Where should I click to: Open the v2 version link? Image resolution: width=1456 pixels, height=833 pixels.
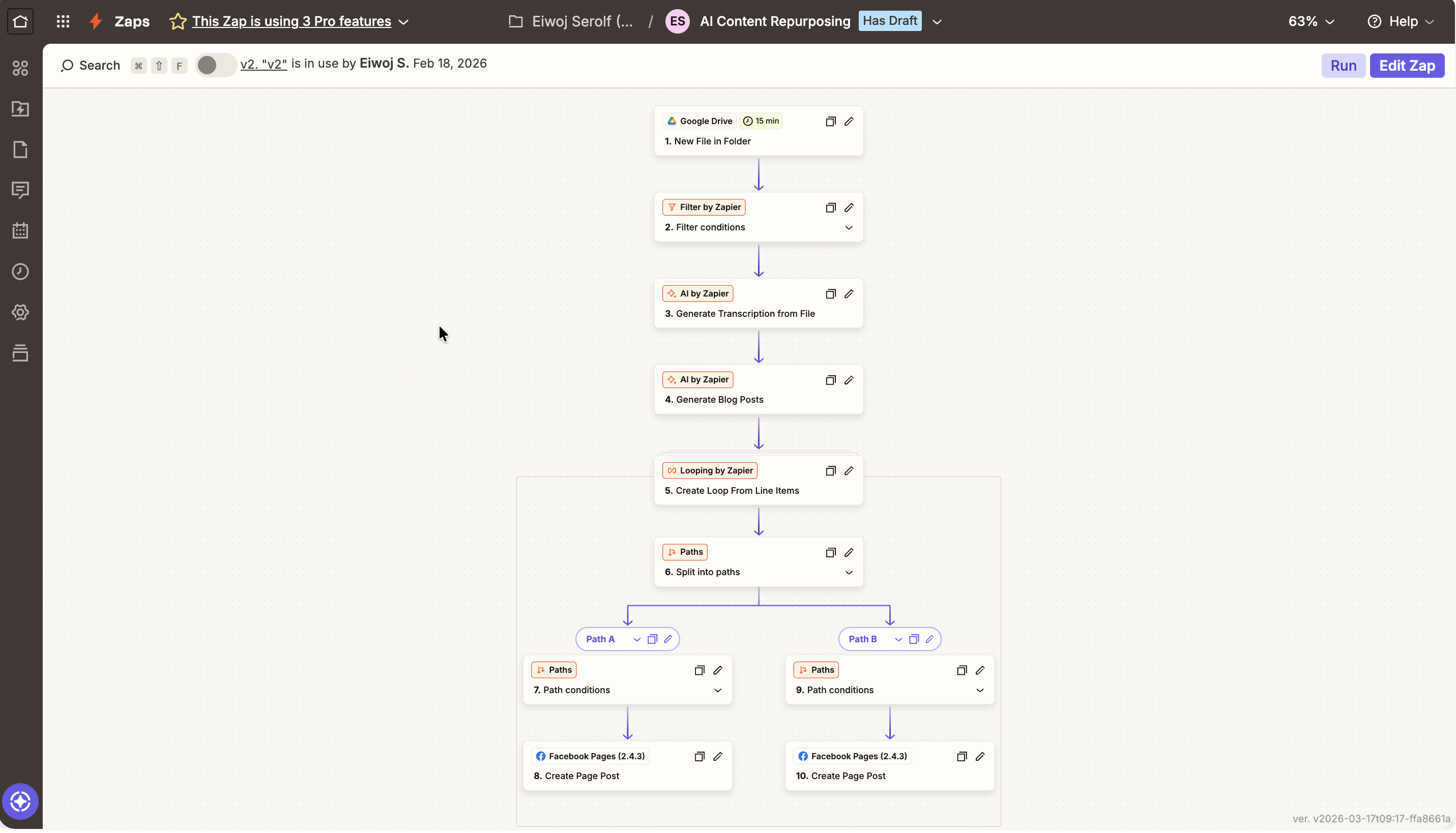(264, 64)
